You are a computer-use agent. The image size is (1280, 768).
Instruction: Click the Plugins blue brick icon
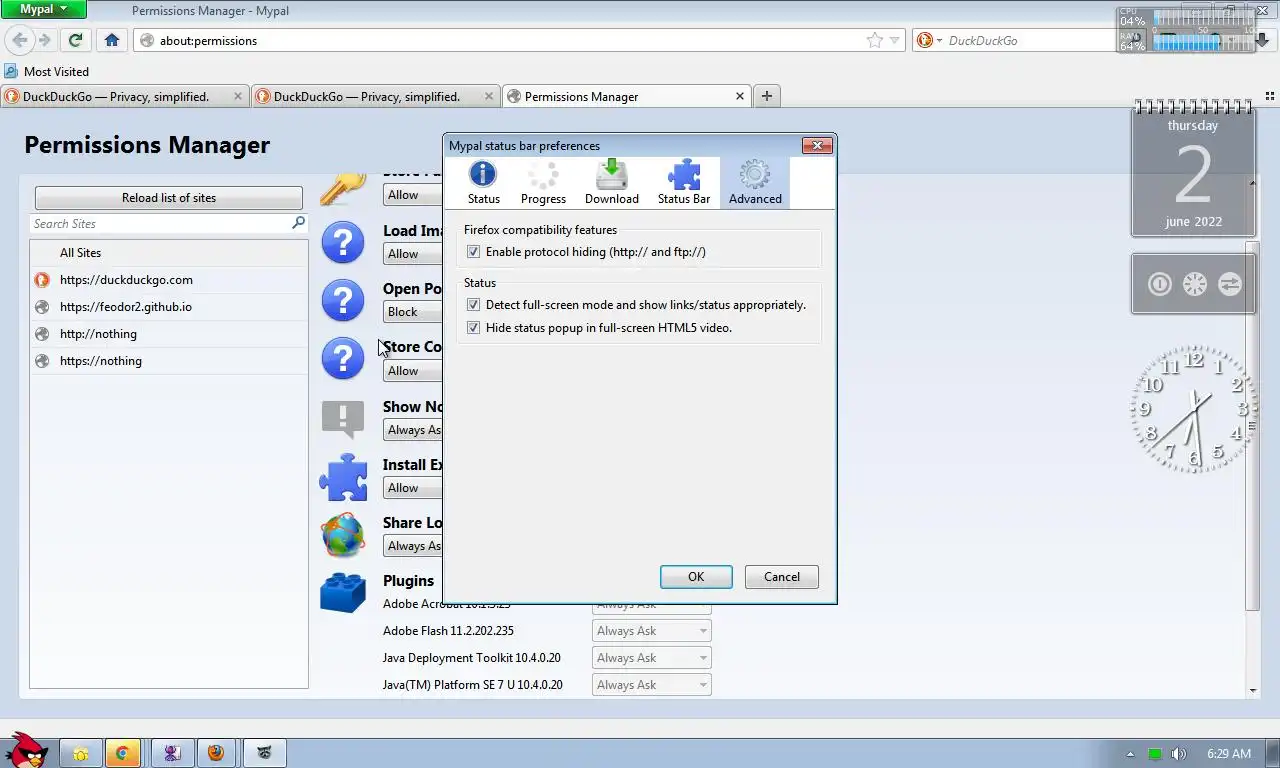343,592
